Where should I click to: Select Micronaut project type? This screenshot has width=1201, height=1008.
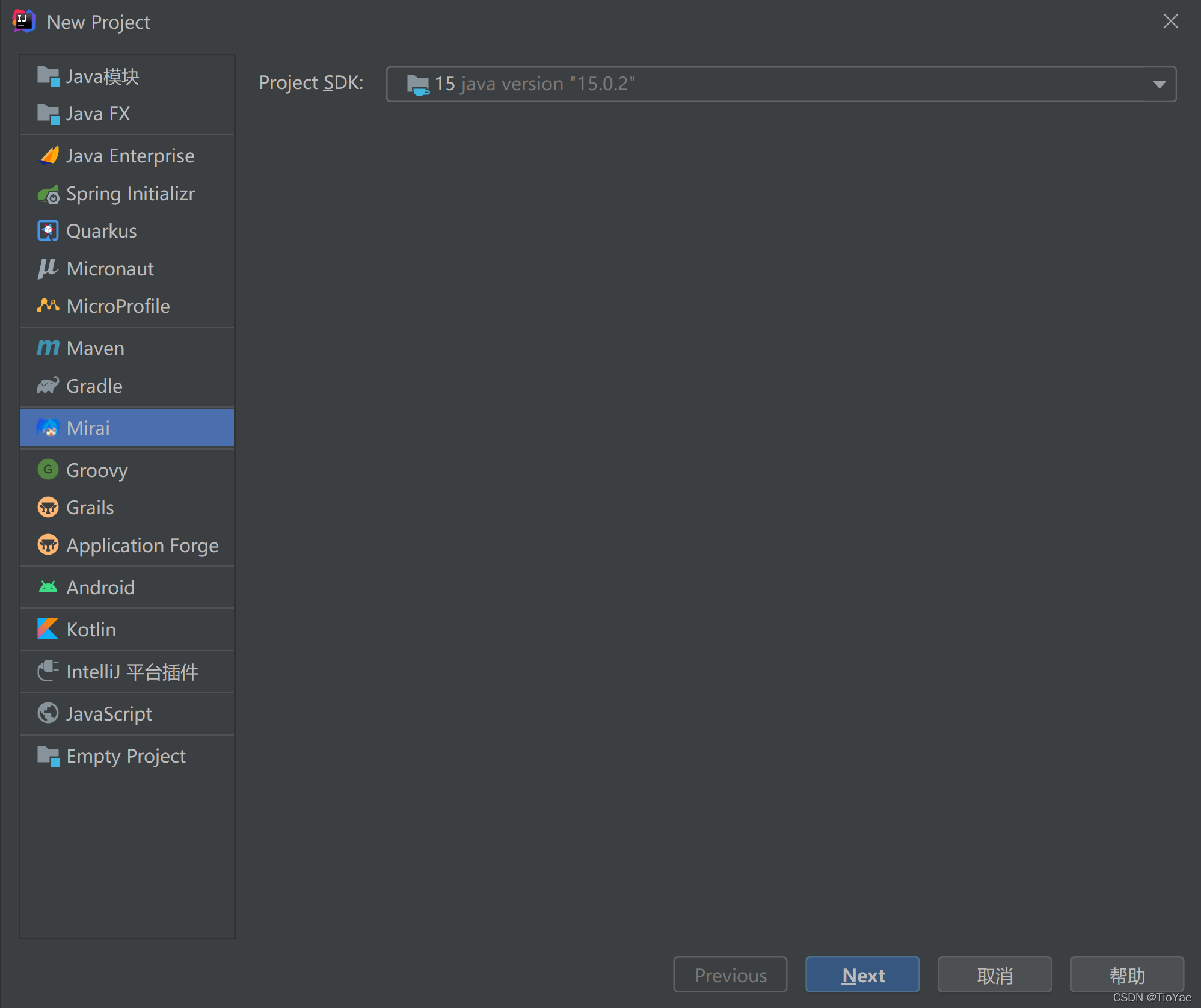(127, 269)
